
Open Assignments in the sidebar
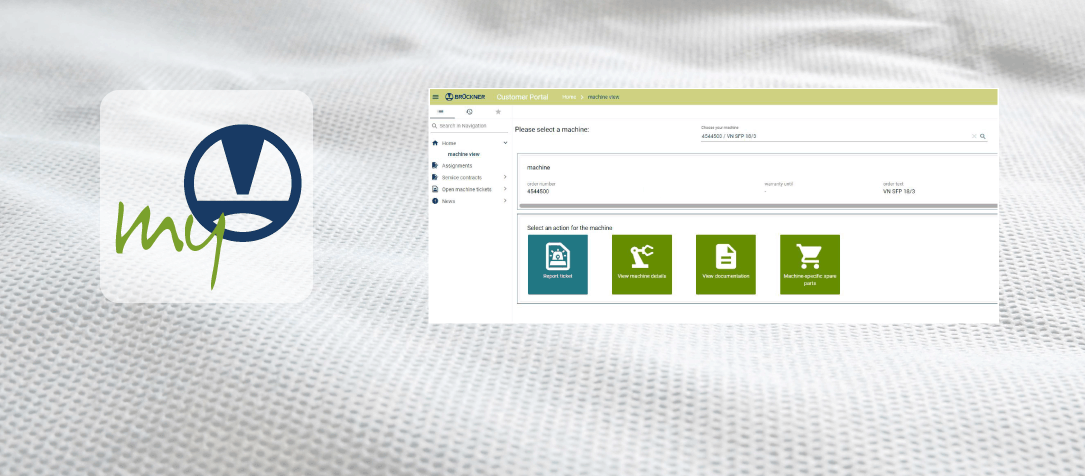pyautogui.click(x=456, y=166)
